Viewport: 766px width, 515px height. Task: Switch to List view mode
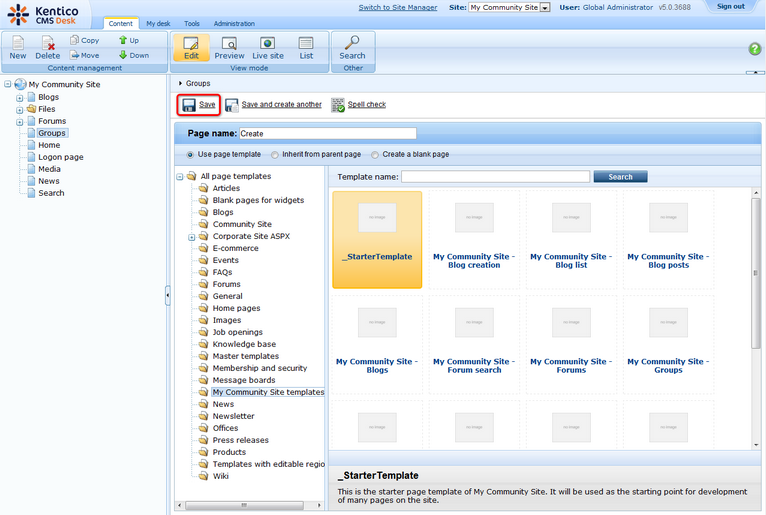coord(306,48)
